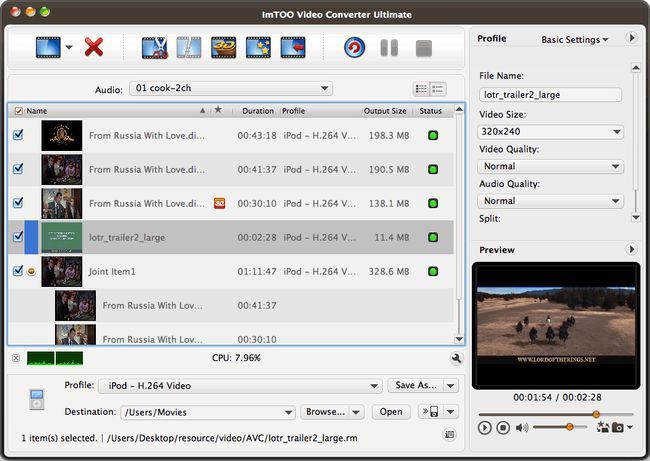
Task: Uncheck the lotr_trailer2_large file checkbox
Action: click(x=18, y=237)
